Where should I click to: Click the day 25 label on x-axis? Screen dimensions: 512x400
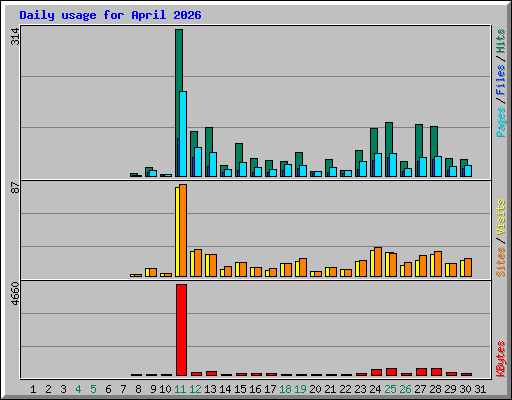[x=390, y=389]
